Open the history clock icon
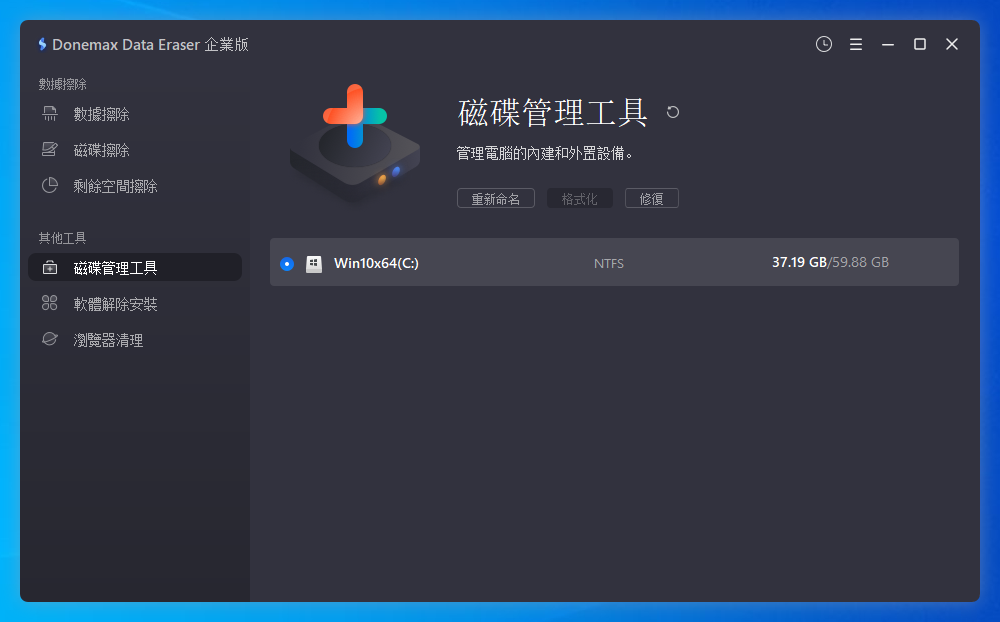This screenshot has width=1000, height=622. 823,44
